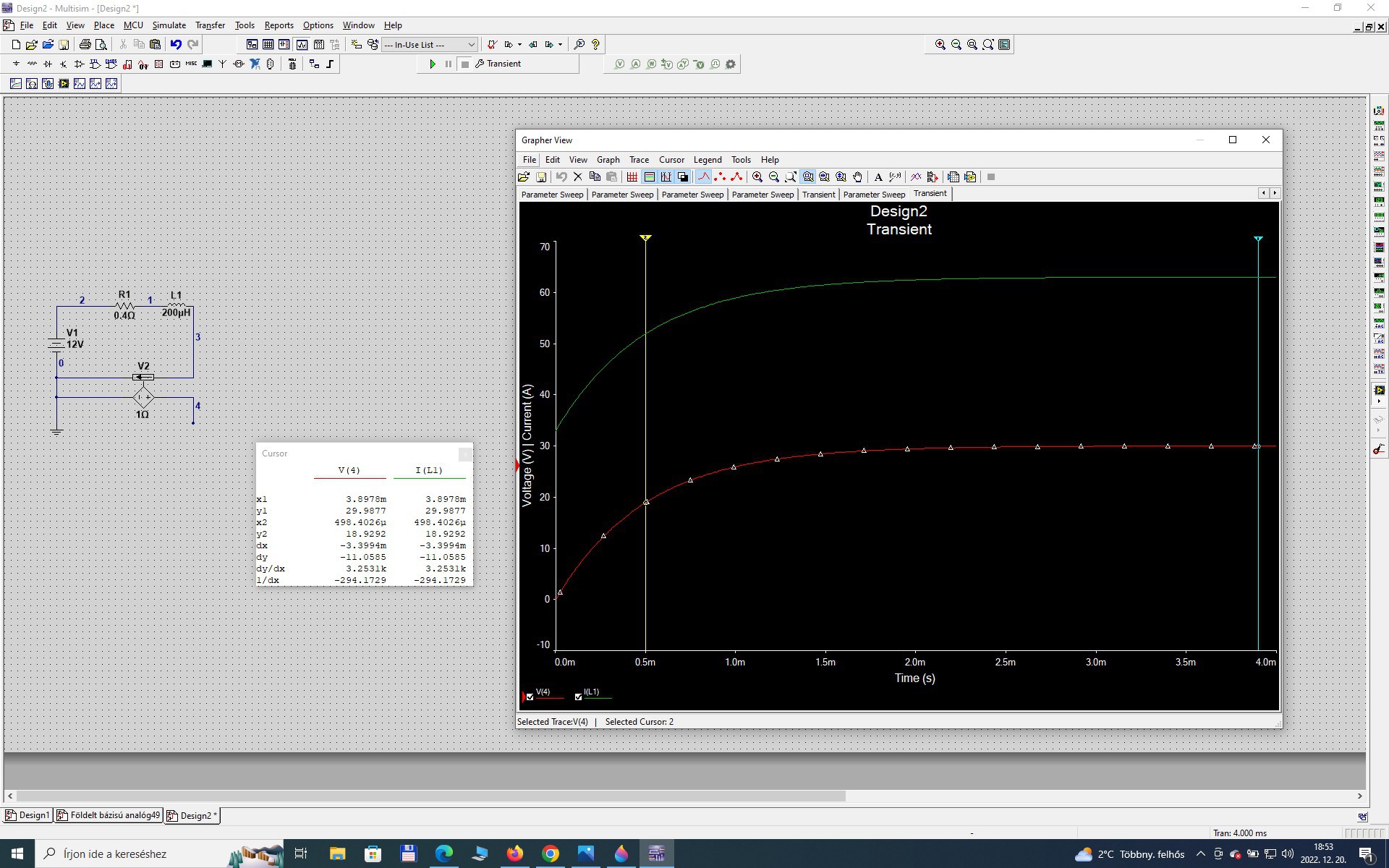Click Grapher zoom in magnifier icon
Viewport: 1389px width, 868px height.
757,177
